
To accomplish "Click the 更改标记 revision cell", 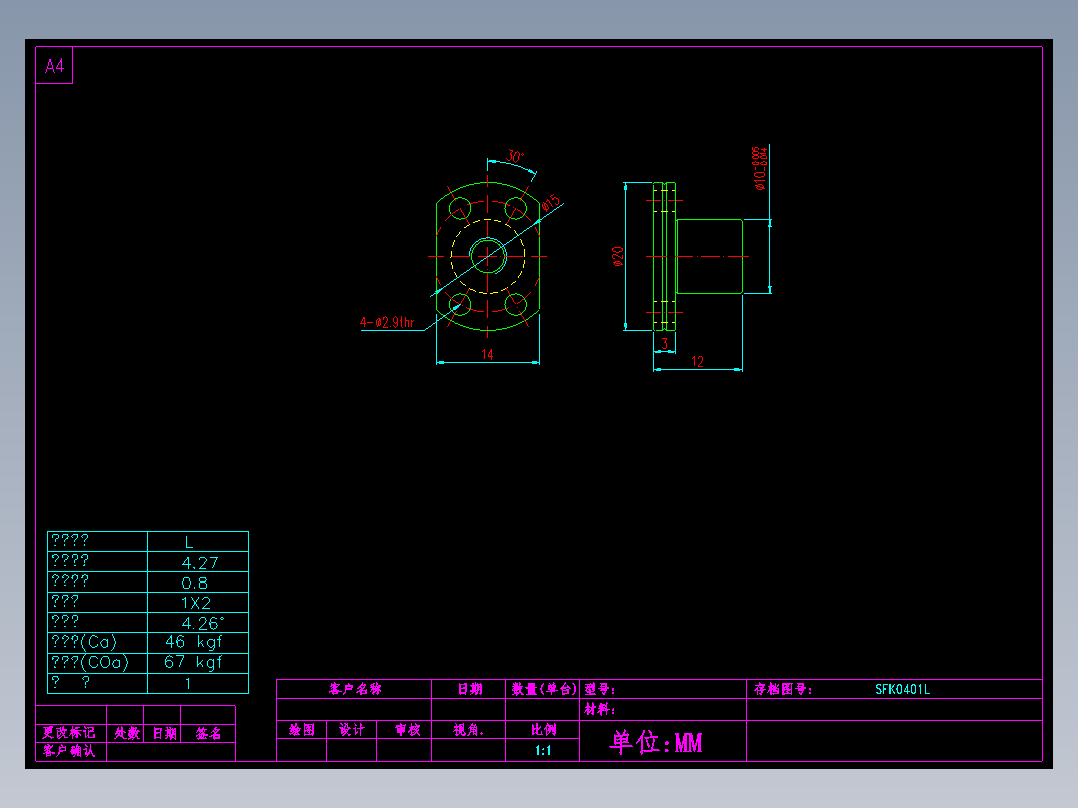I will pos(69,733).
